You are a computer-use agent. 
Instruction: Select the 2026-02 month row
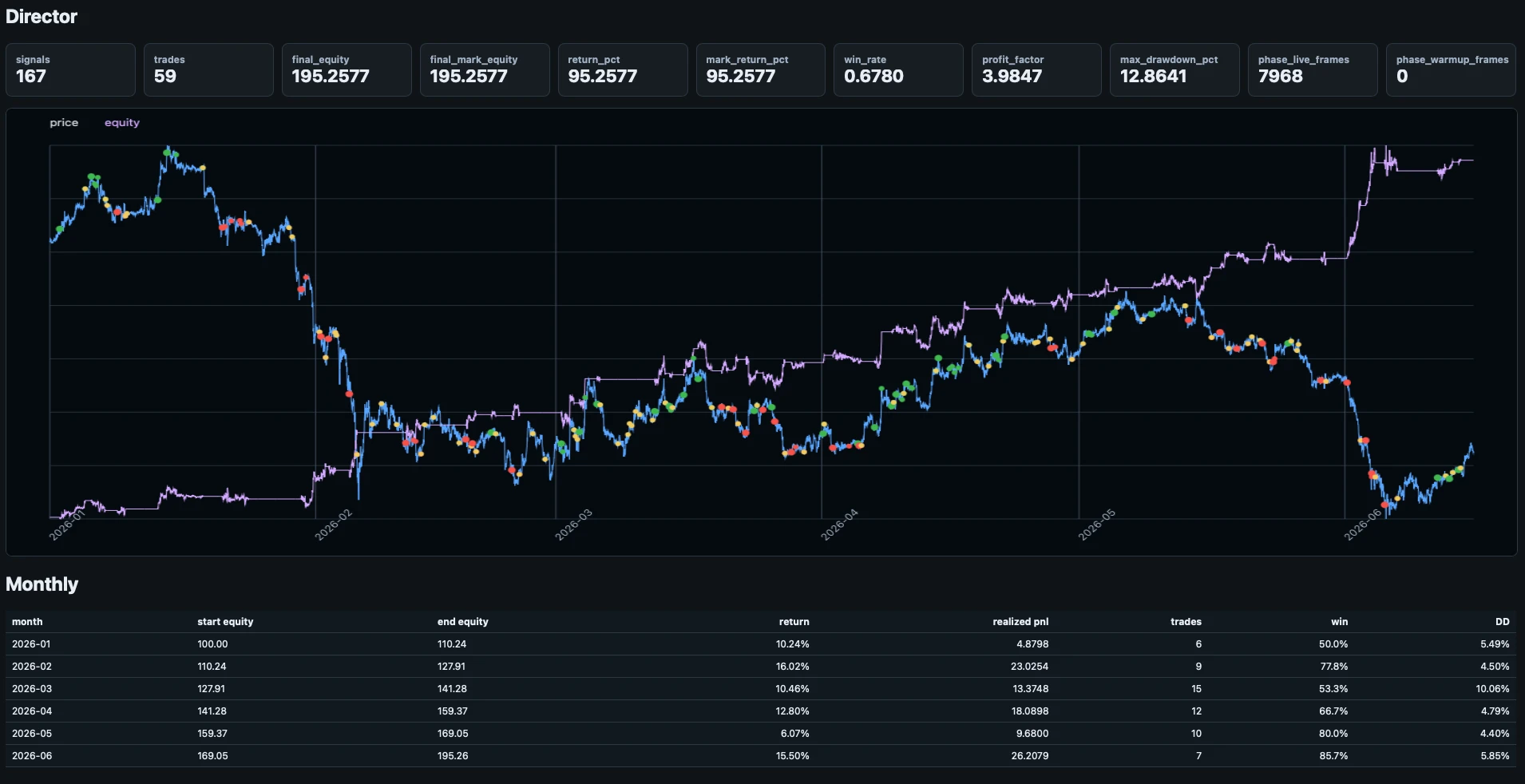tap(761, 667)
